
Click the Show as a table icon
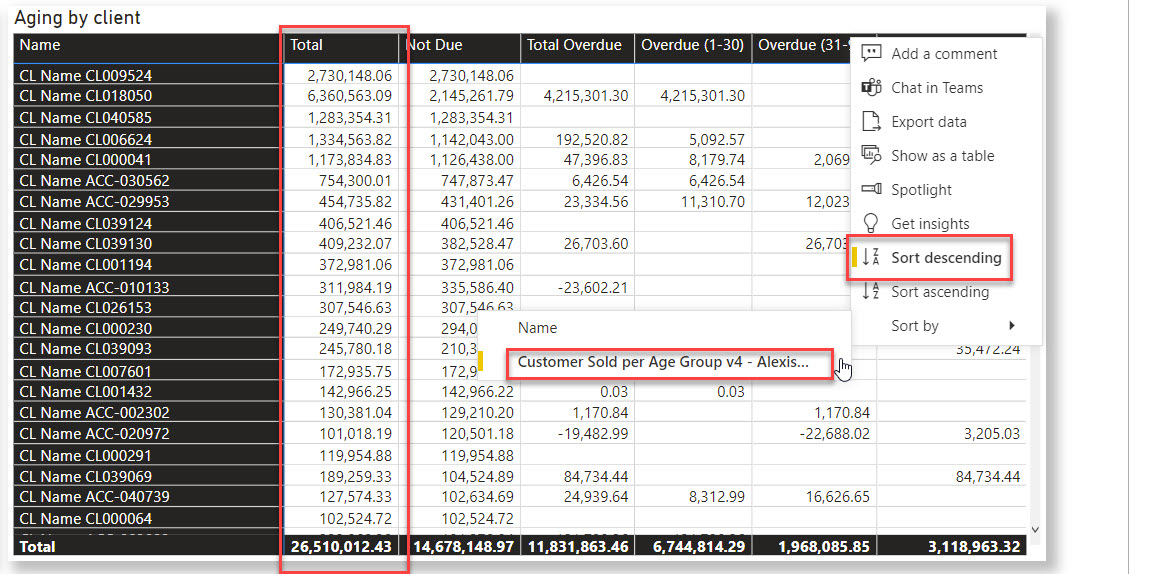(871, 156)
